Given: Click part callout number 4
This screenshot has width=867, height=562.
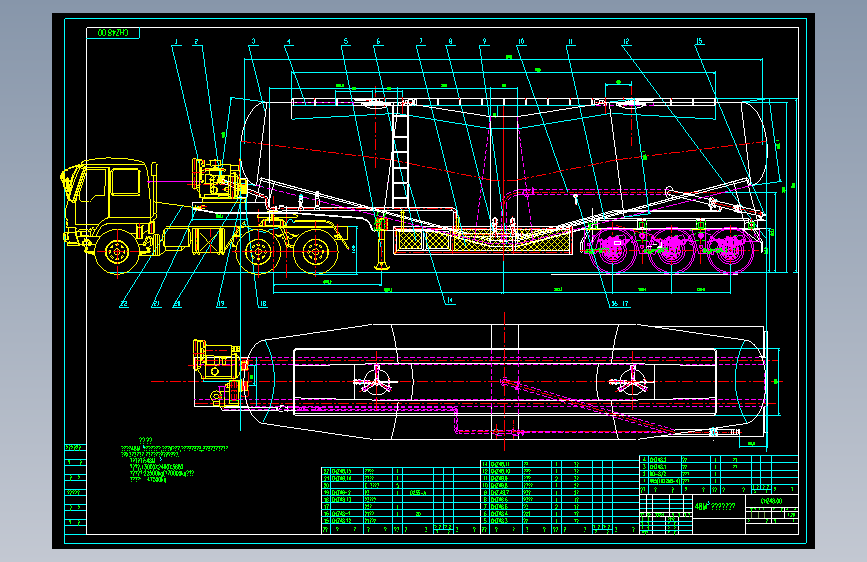Looking at the screenshot, I should pyautogui.click(x=288, y=42).
